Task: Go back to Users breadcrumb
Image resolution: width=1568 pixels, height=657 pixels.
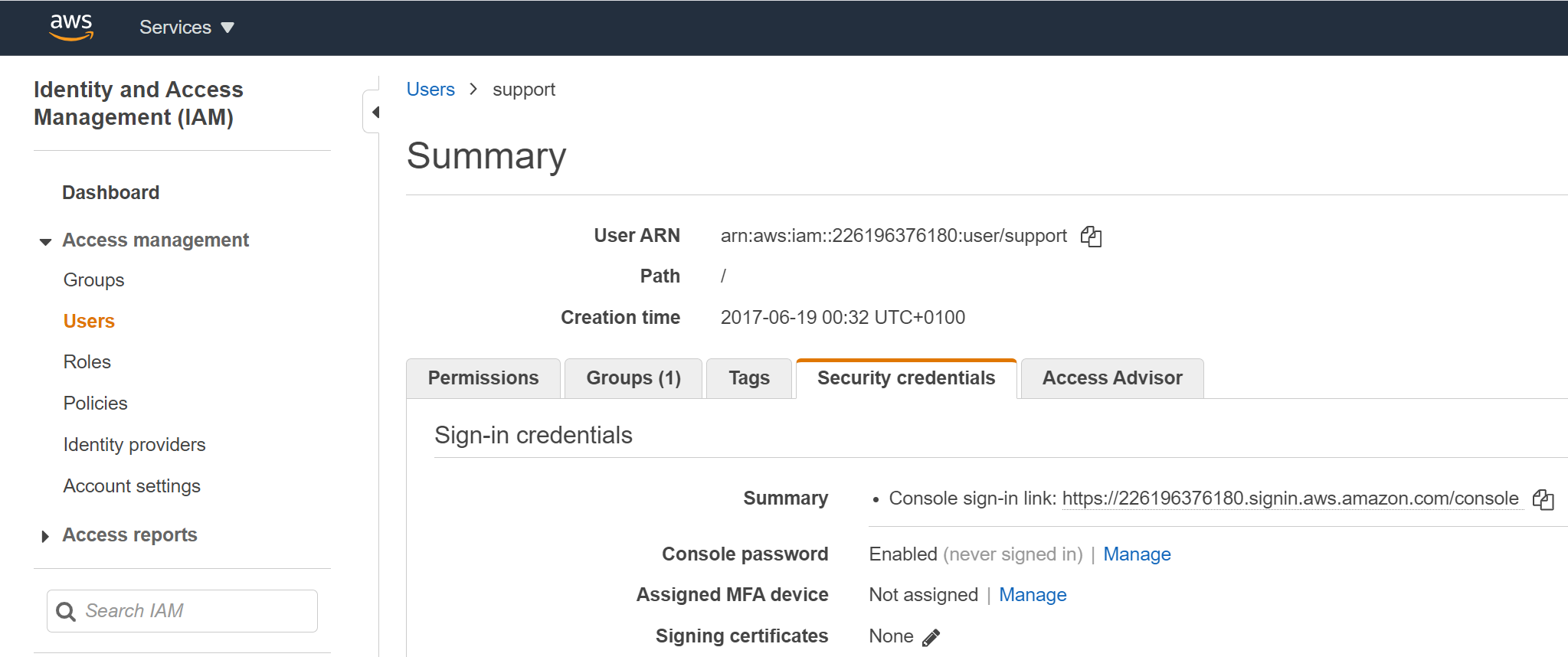Action: [430, 90]
